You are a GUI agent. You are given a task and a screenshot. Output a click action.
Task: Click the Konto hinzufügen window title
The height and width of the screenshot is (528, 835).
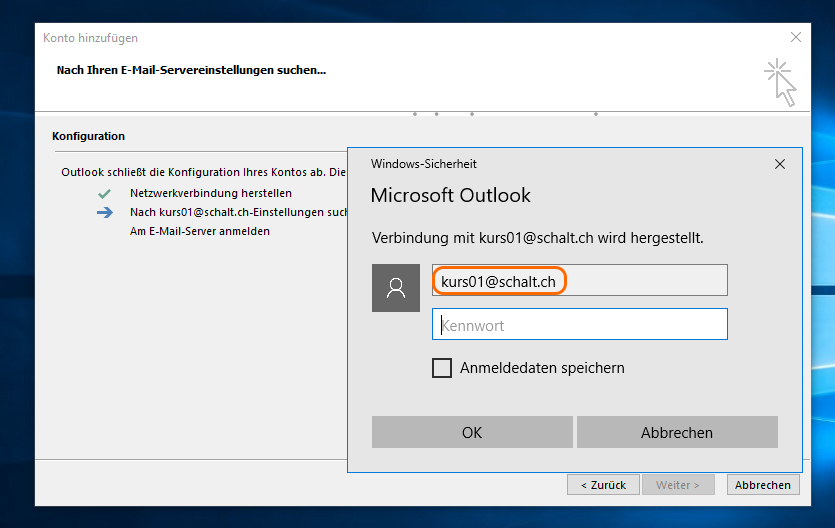click(91, 38)
